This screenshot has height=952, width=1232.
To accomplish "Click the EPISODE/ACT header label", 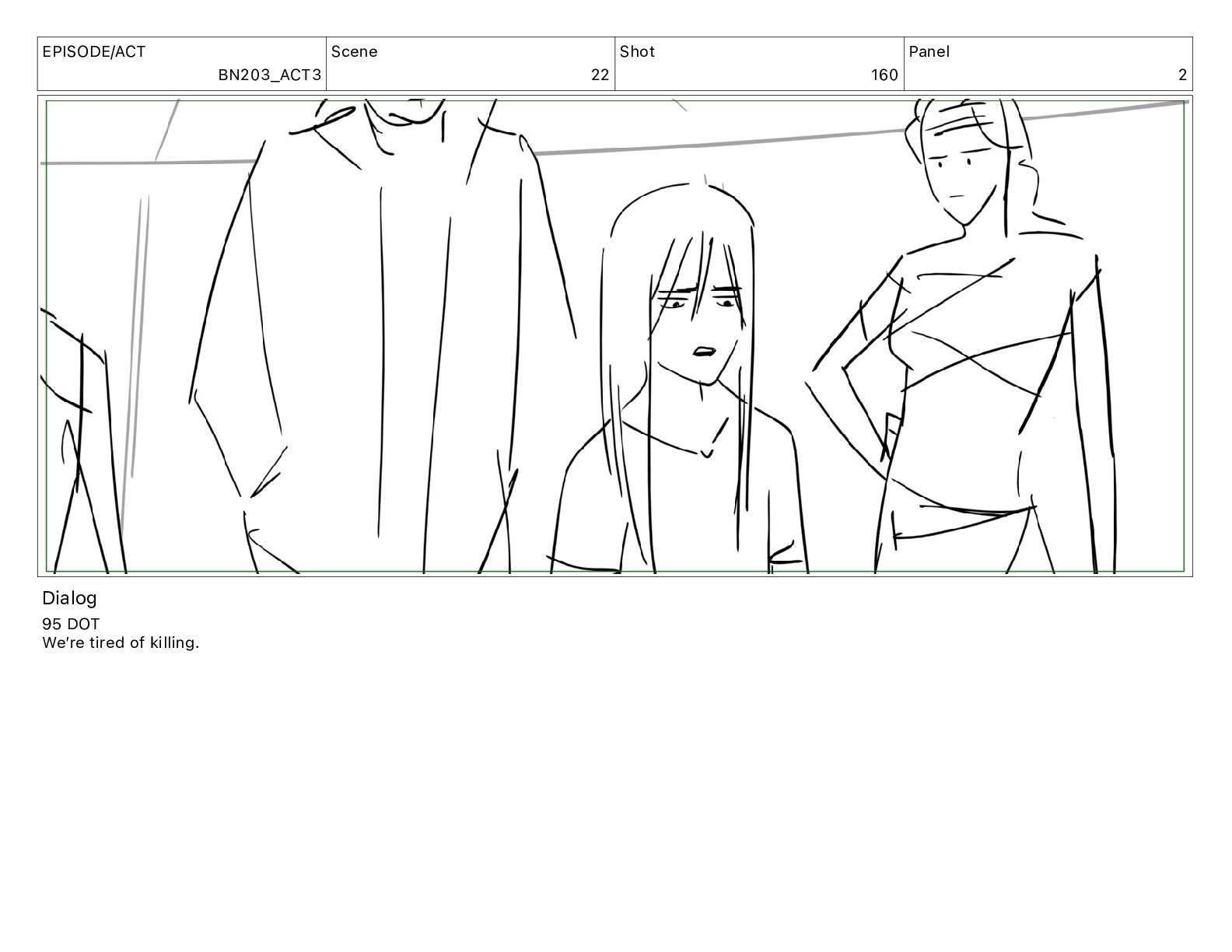I will (x=93, y=52).
